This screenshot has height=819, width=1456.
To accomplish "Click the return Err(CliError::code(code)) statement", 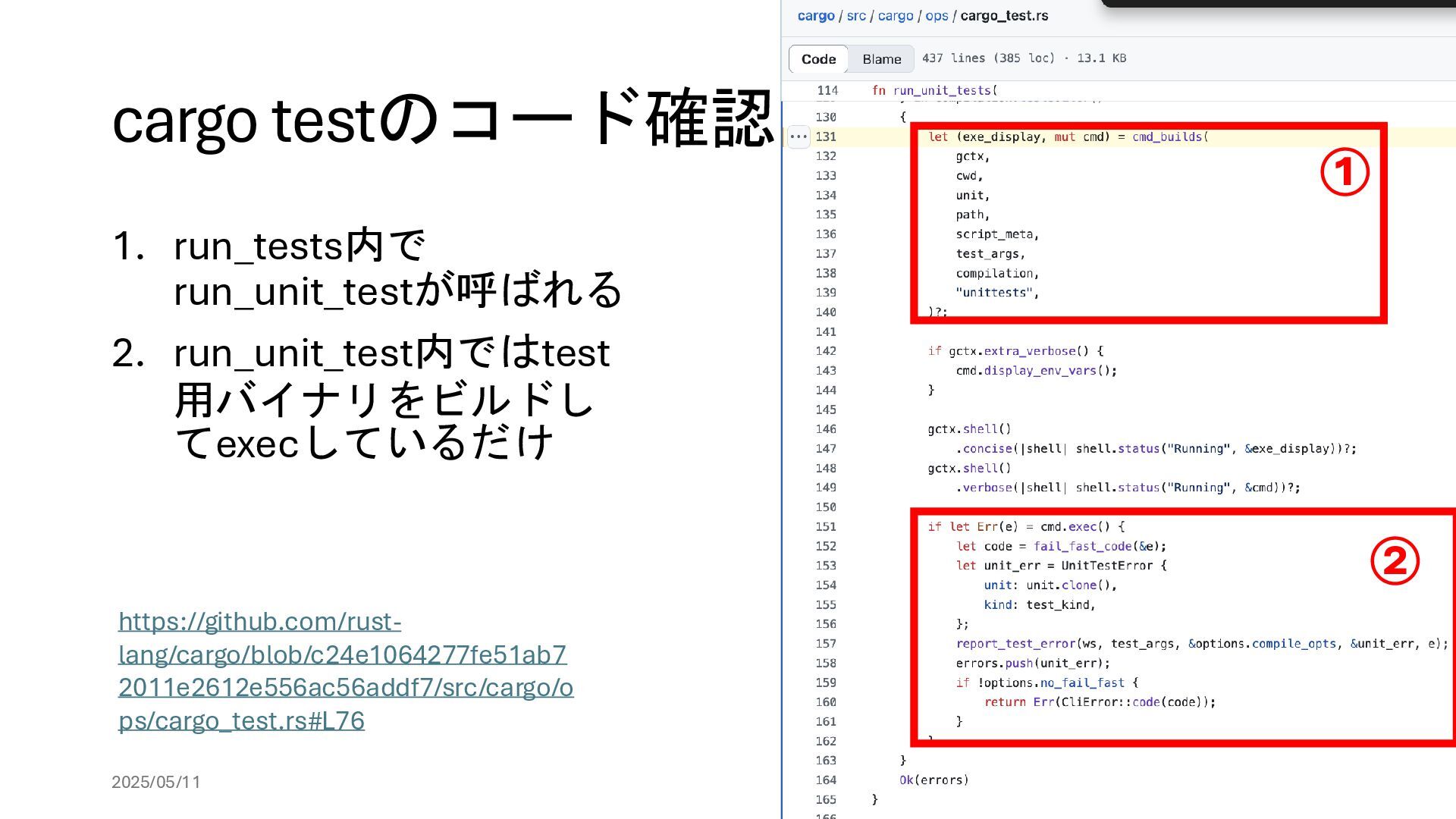I will pyautogui.click(x=1100, y=702).
